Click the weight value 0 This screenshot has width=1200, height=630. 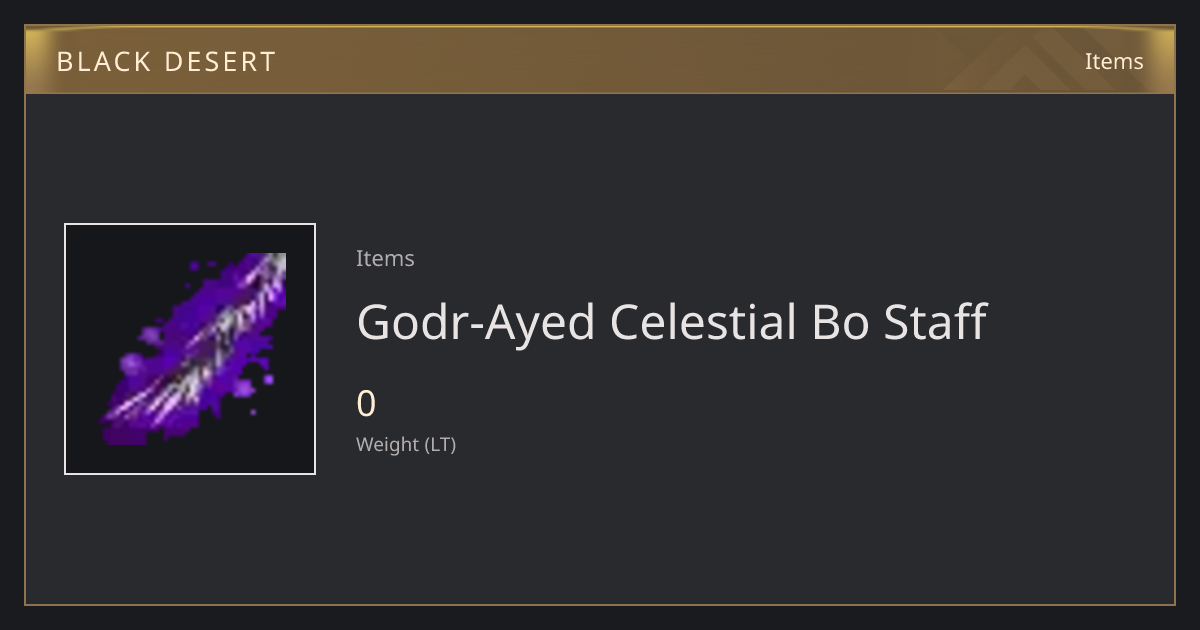pos(366,404)
